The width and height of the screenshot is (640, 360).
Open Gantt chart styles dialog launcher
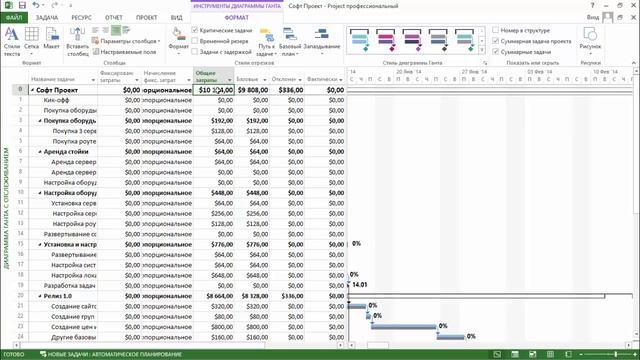485,63
